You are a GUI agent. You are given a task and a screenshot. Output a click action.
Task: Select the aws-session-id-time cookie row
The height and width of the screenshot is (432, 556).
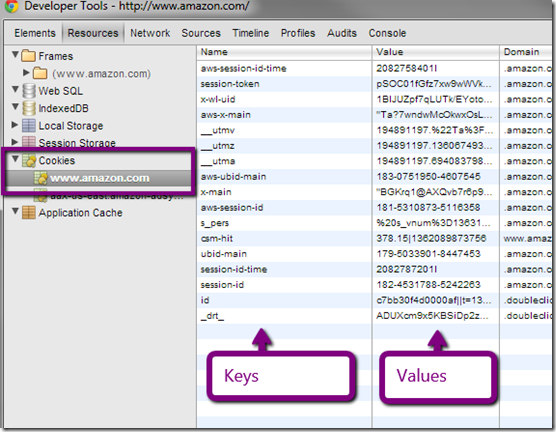374,68
